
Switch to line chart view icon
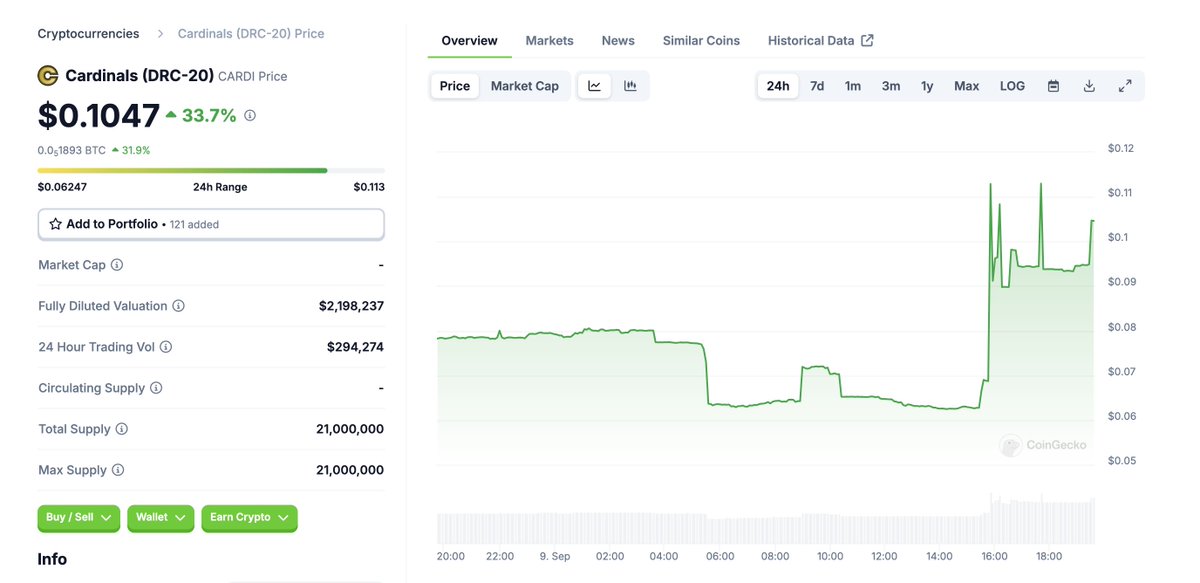point(594,86)
